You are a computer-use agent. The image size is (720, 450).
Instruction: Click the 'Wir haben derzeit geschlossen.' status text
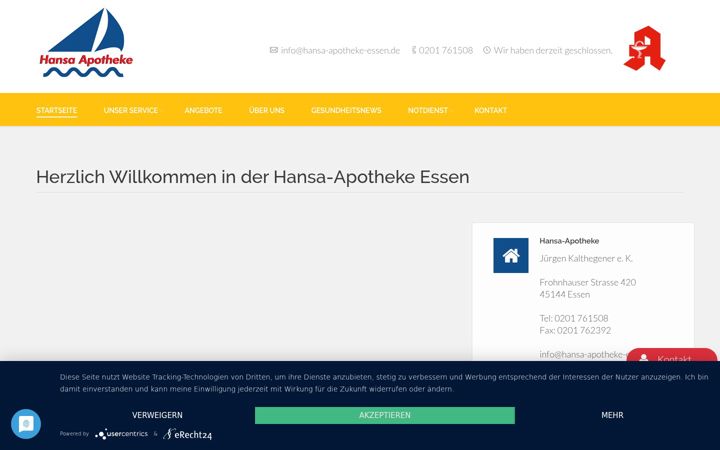pyautogui.click(x=553, y=51)
